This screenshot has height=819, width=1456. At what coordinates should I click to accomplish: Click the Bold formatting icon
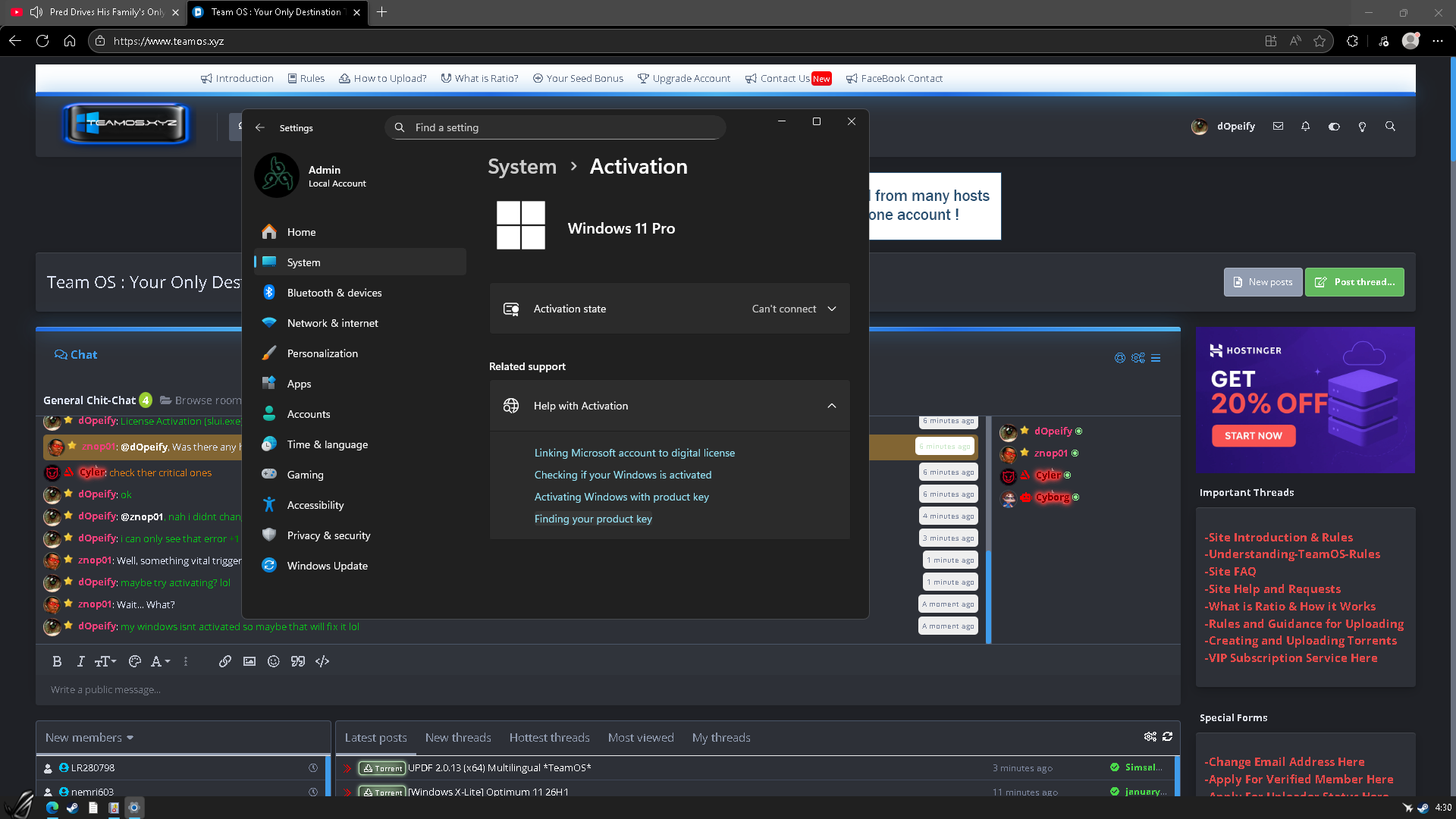point(57,661)
